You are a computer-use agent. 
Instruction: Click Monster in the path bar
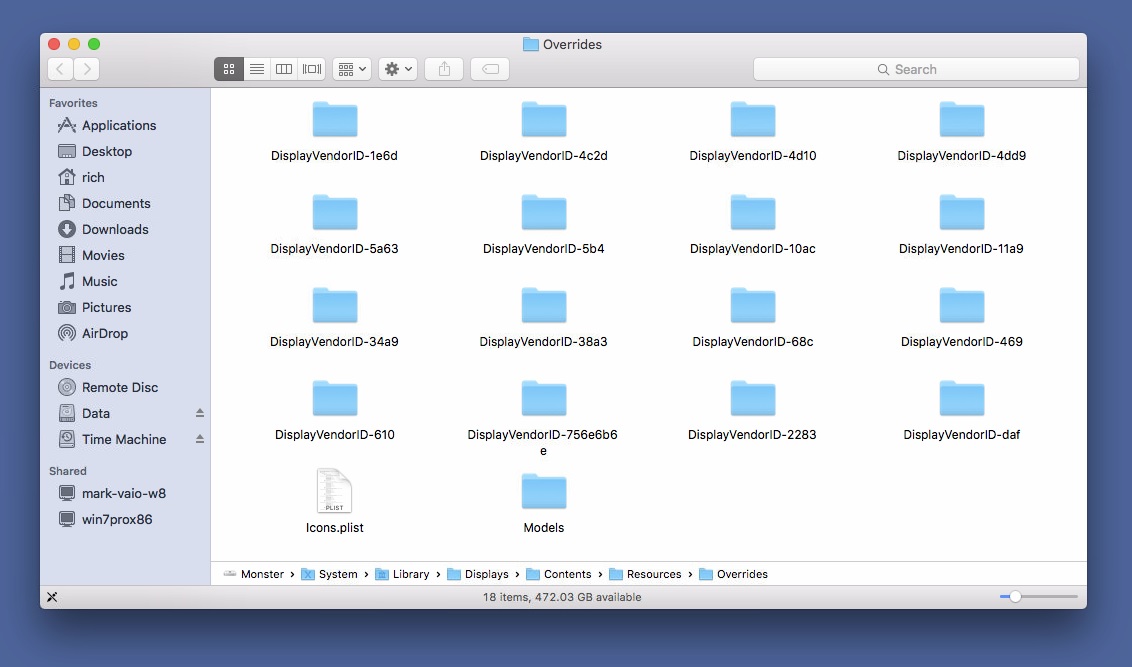(x=254, y=574)
